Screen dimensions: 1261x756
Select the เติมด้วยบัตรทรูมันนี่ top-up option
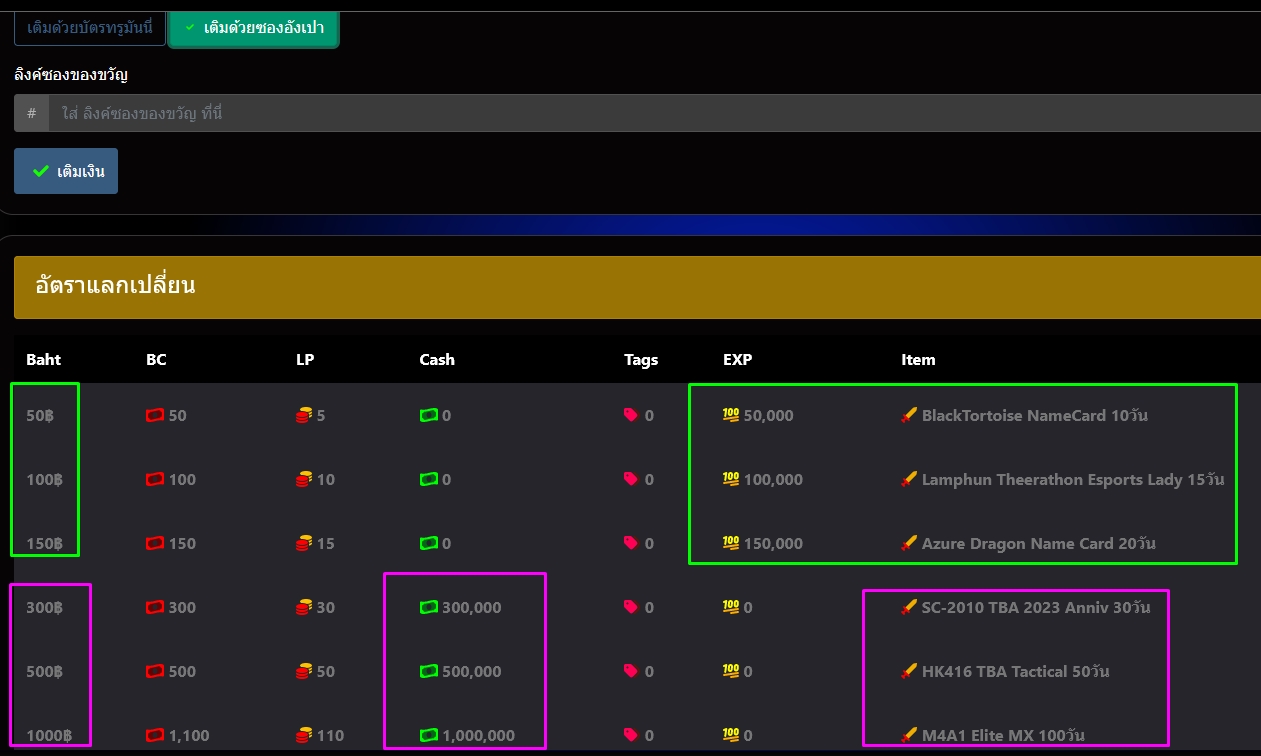tap(90, 27)
